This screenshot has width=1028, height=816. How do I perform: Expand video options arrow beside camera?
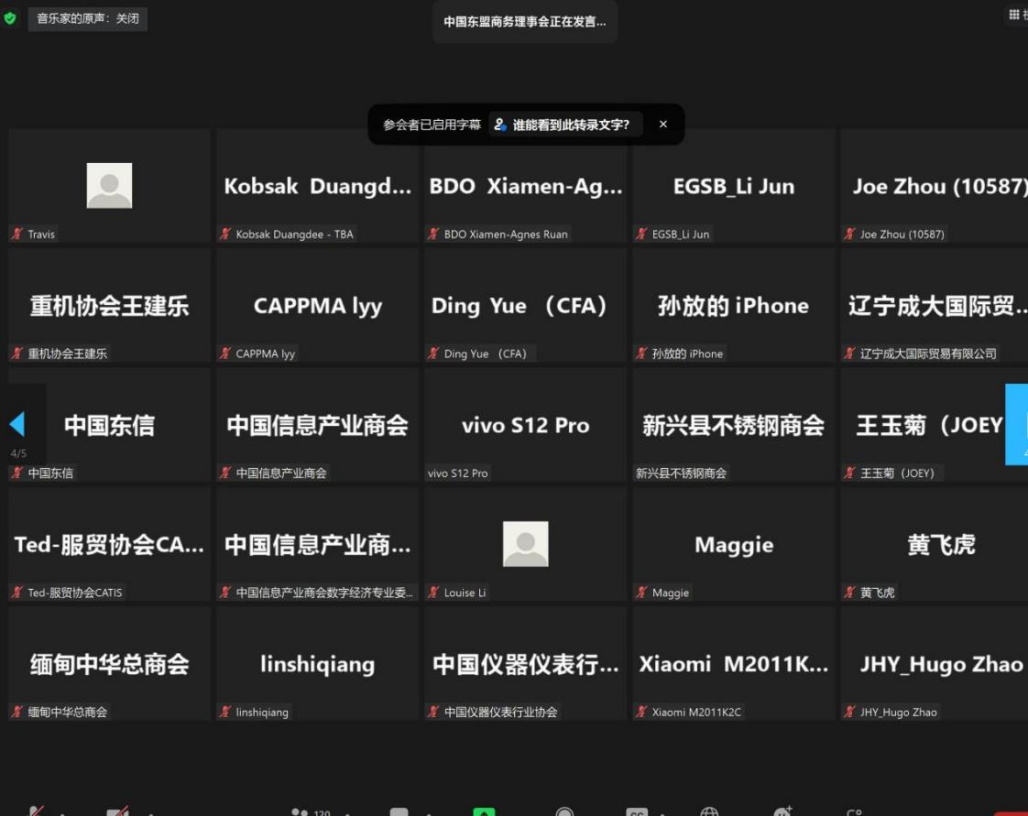[x=150, y=813]
